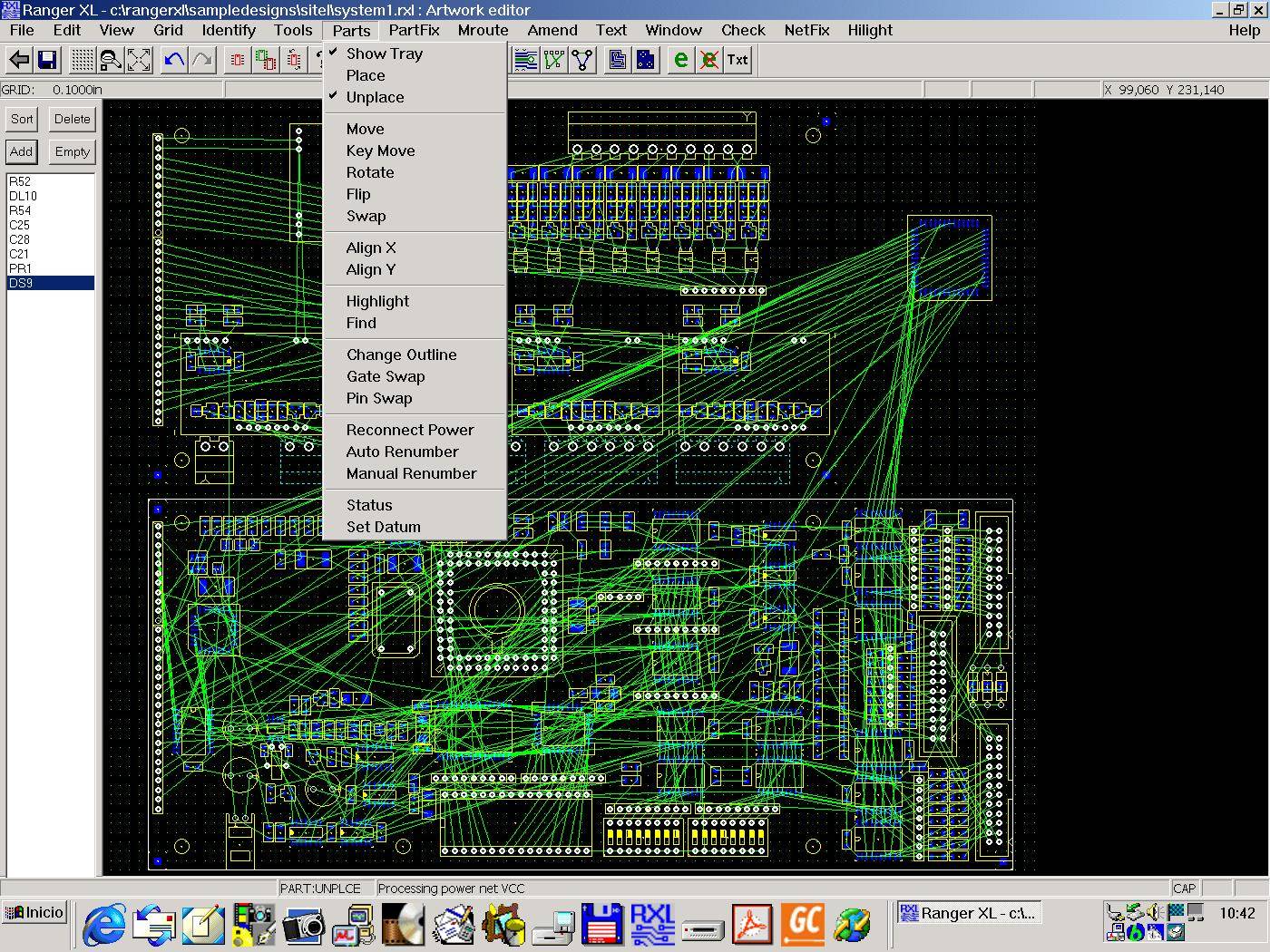Select Set Datum menu entry
The width and height of the screenshot is (1270, 952).
click(415, 527)
